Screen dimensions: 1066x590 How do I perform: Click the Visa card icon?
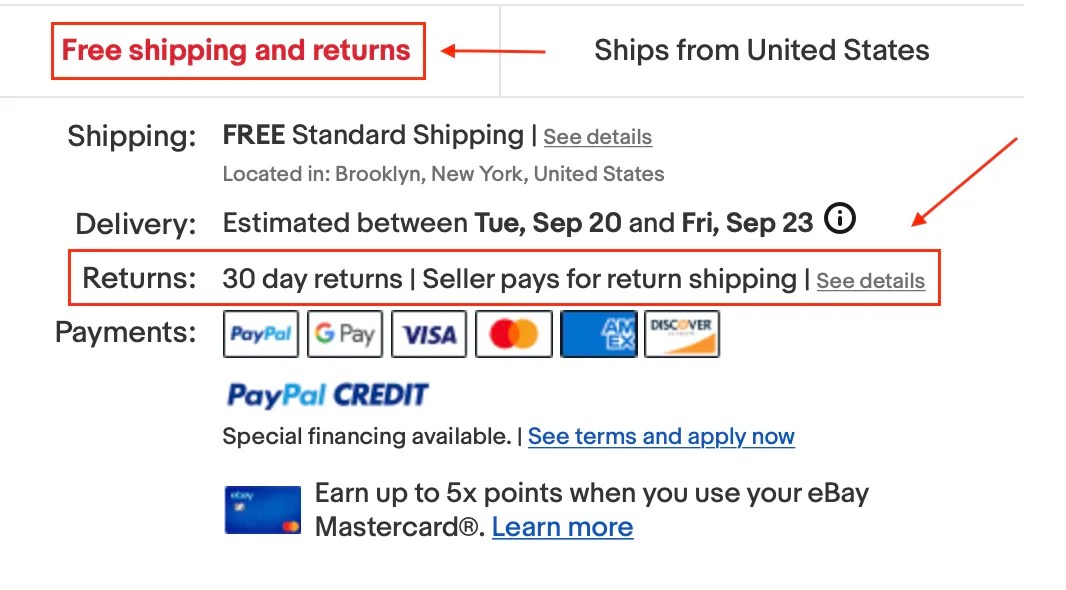tap(429, 334)
